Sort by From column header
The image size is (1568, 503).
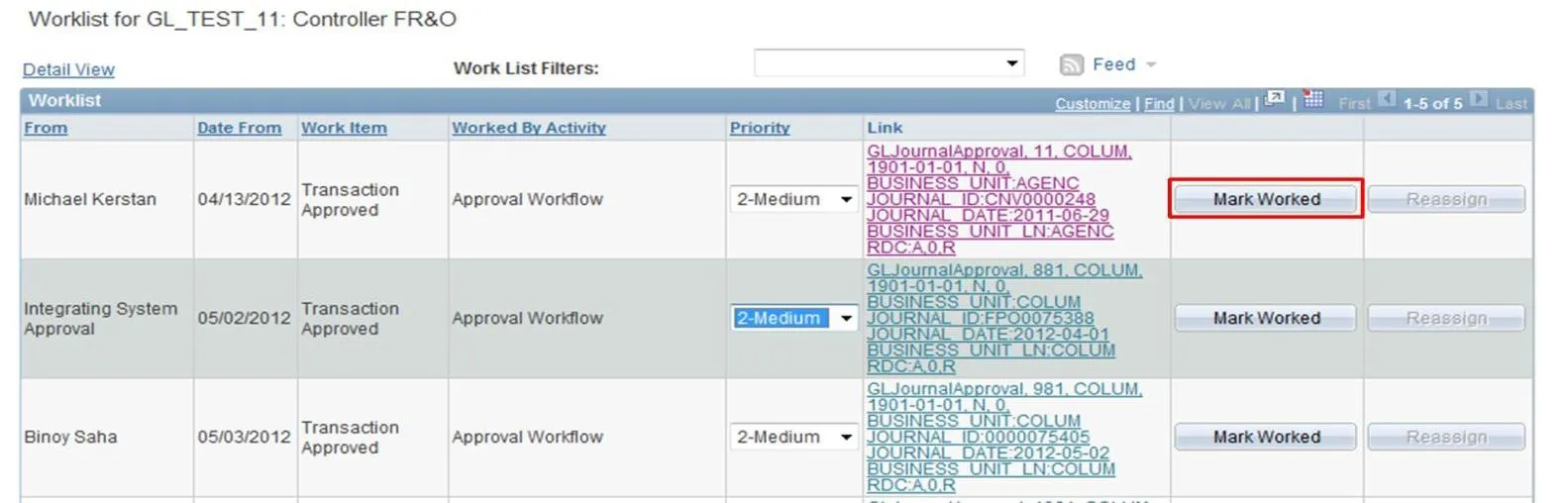[46, 128]
